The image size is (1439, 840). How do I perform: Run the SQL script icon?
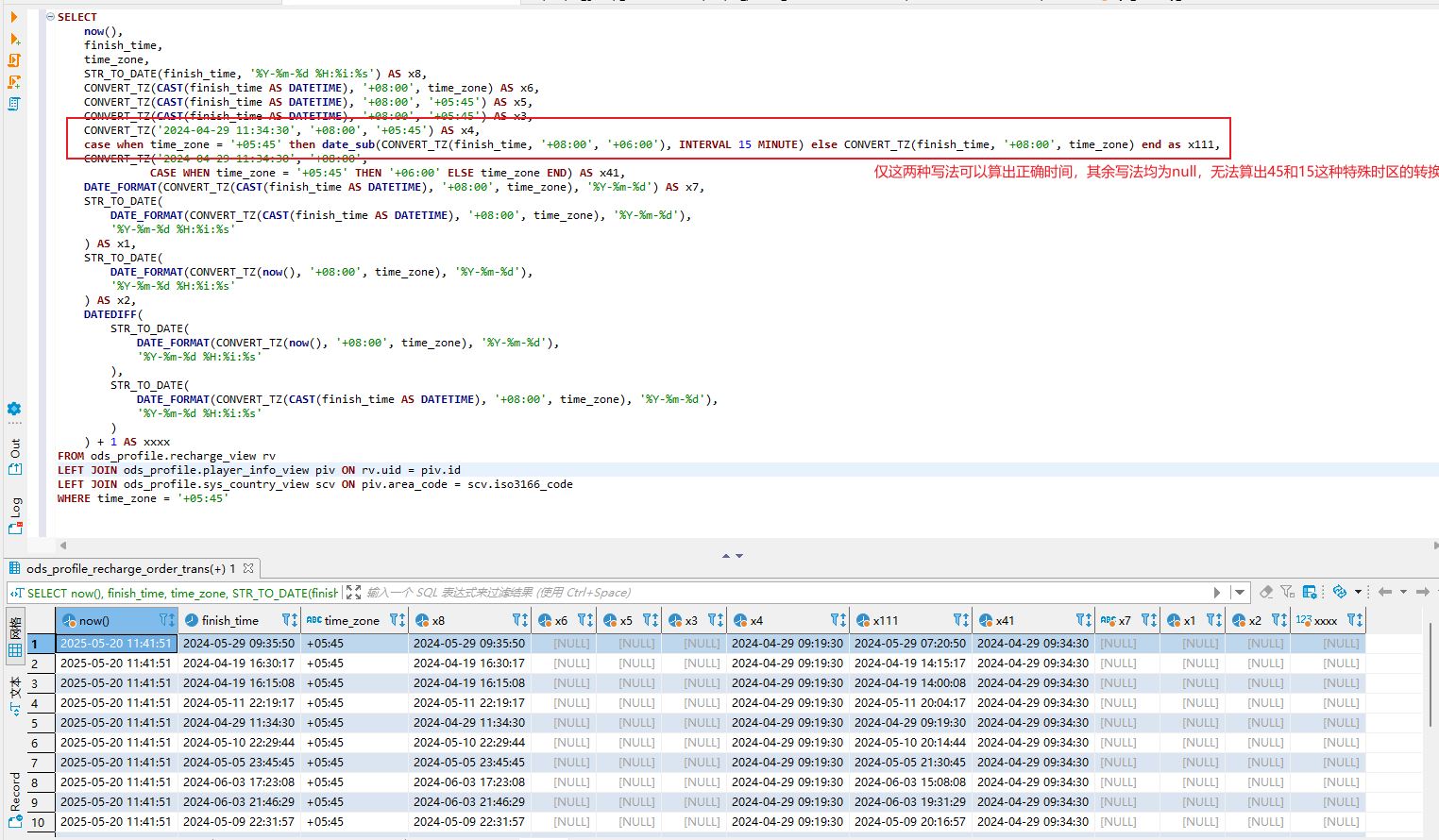tap(14, 60)
